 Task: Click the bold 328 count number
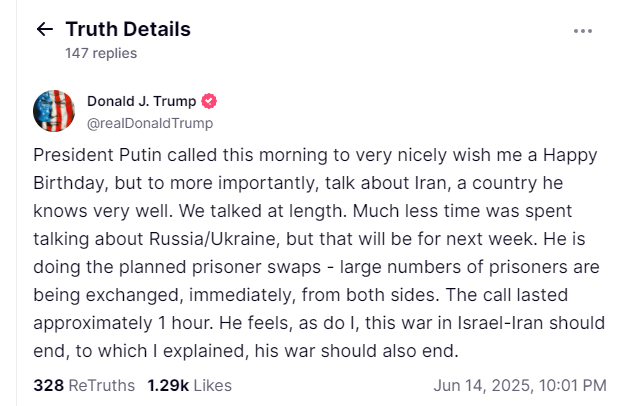[x=49, y=385]
